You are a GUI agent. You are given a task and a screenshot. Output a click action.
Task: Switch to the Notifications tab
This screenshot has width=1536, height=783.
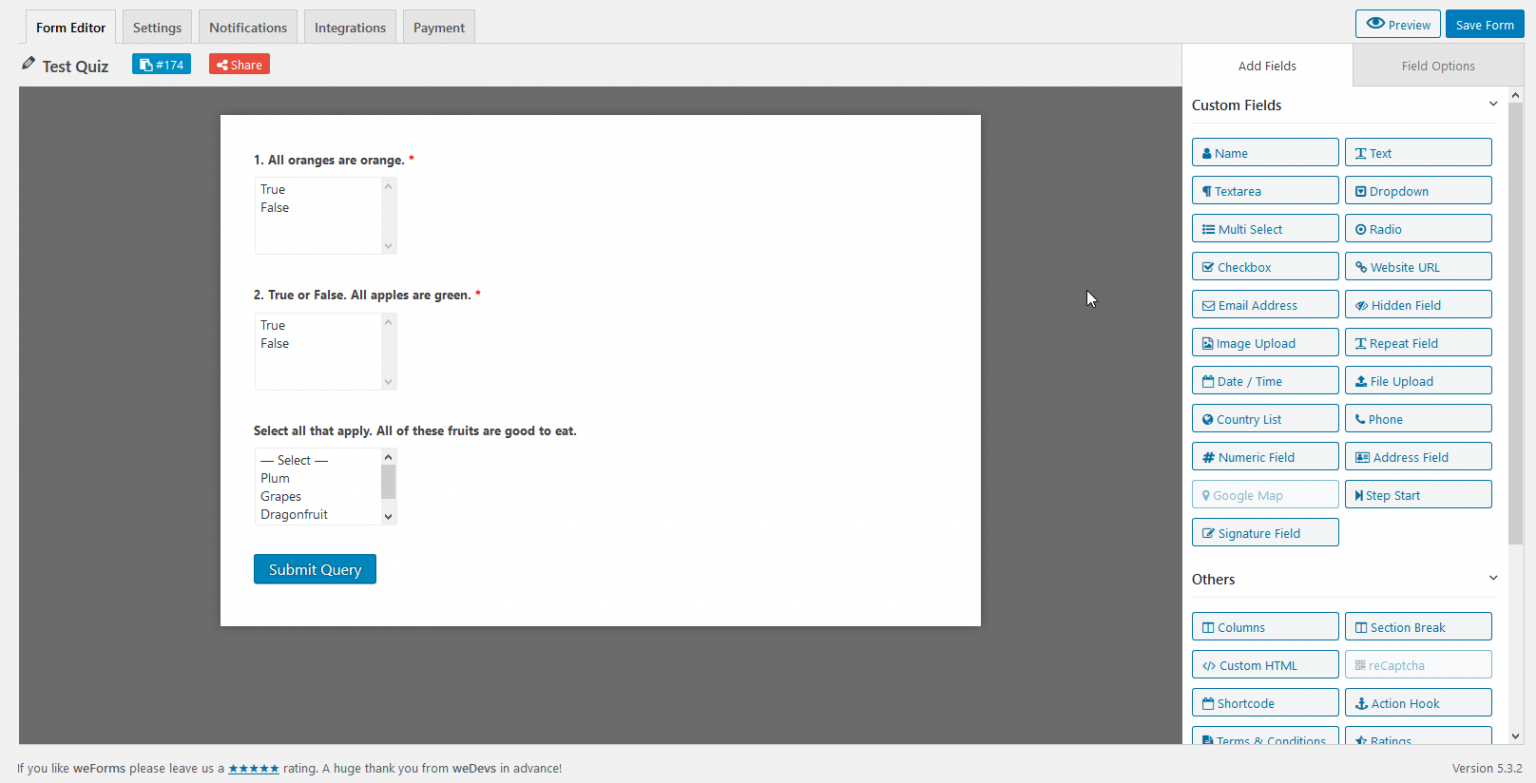pyautogui.click(x=247, y=27)
